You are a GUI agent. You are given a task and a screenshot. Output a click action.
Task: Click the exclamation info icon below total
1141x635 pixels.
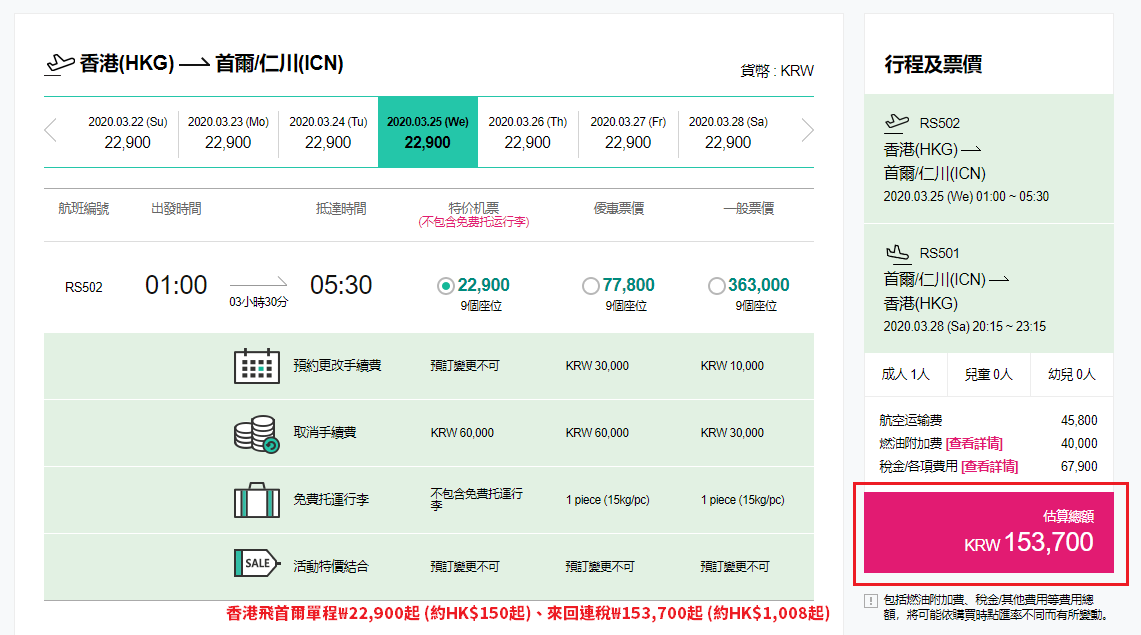pos(870,601)
